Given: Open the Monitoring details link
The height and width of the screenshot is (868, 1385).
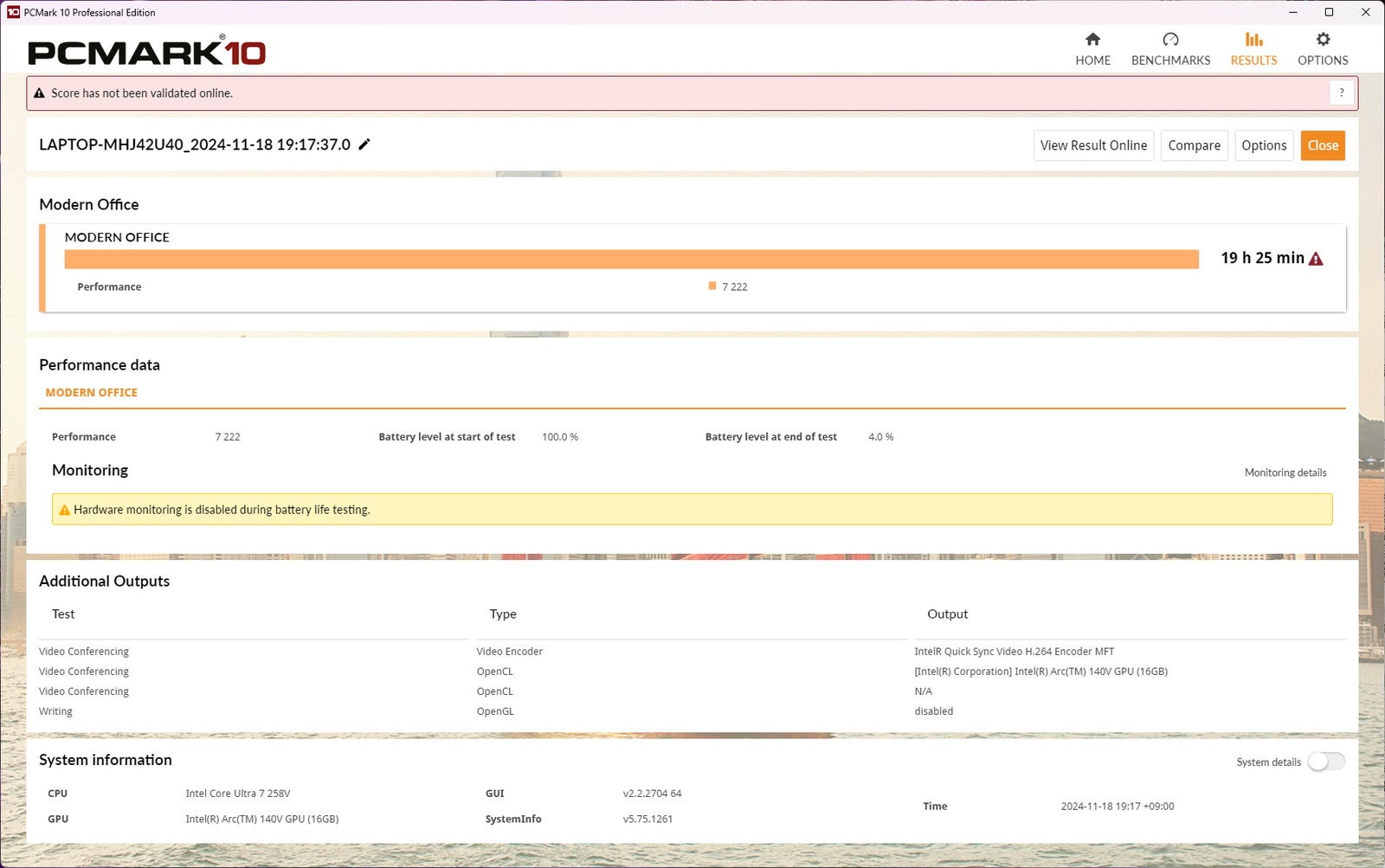Looking at the screenshot, I should tap(1285, 473).
